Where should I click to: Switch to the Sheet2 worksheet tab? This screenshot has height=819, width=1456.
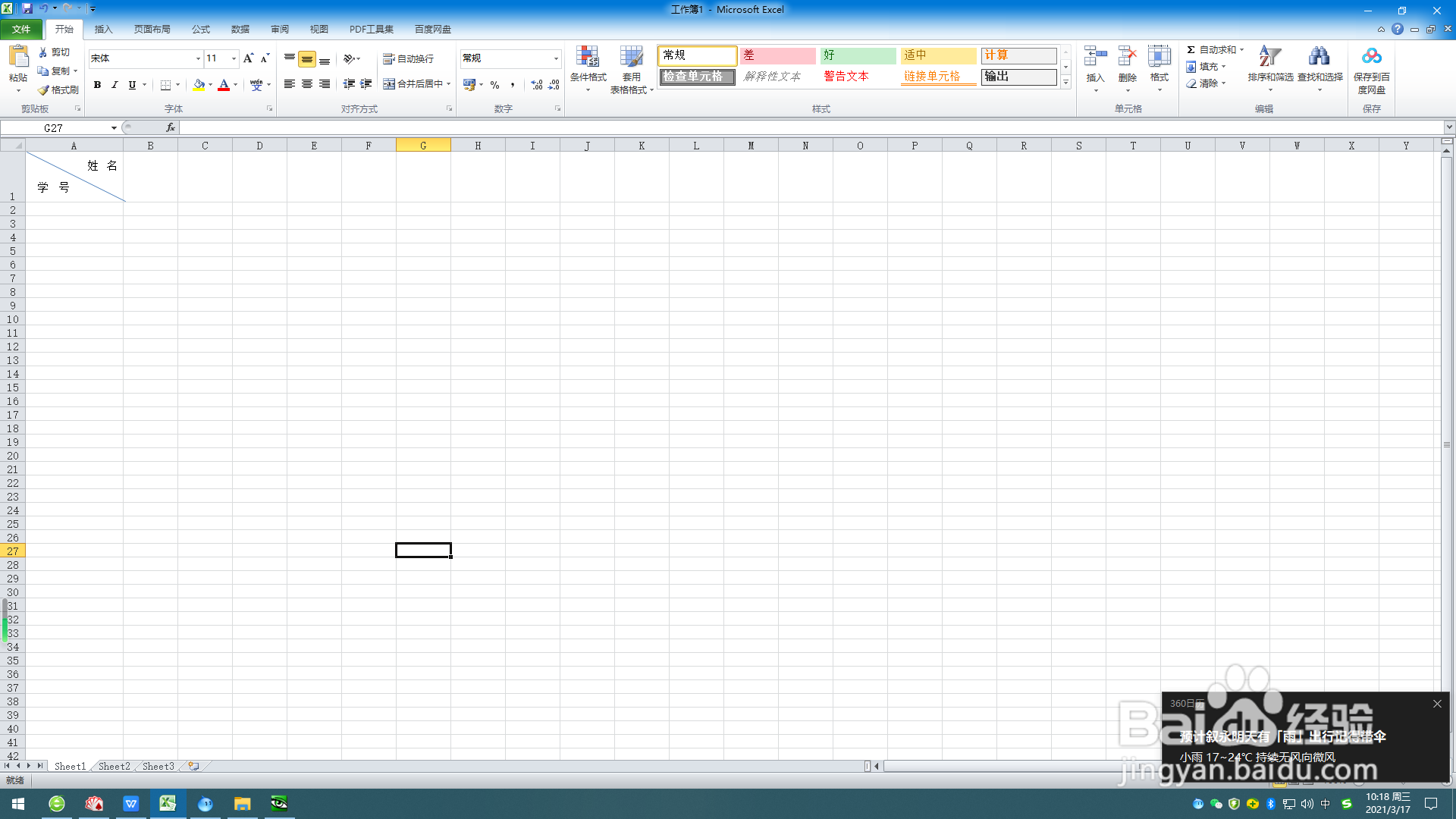click(114, 767)
